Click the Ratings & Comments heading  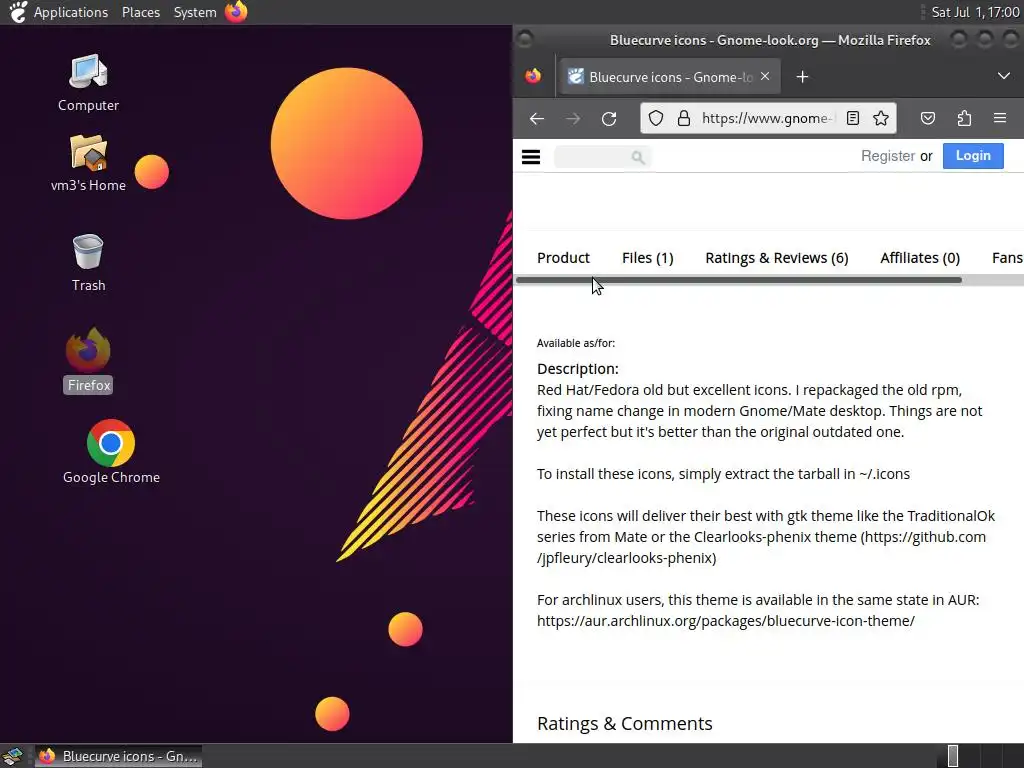(624, 724)
